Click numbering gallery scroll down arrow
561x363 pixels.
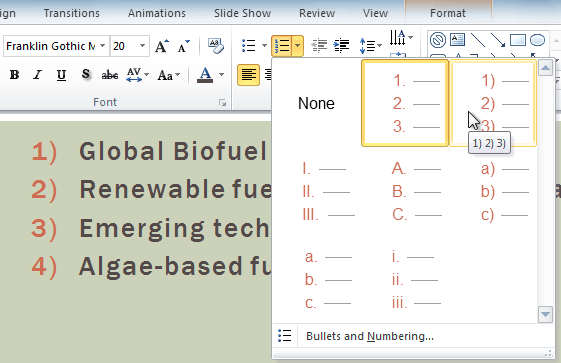pos(545,314)
